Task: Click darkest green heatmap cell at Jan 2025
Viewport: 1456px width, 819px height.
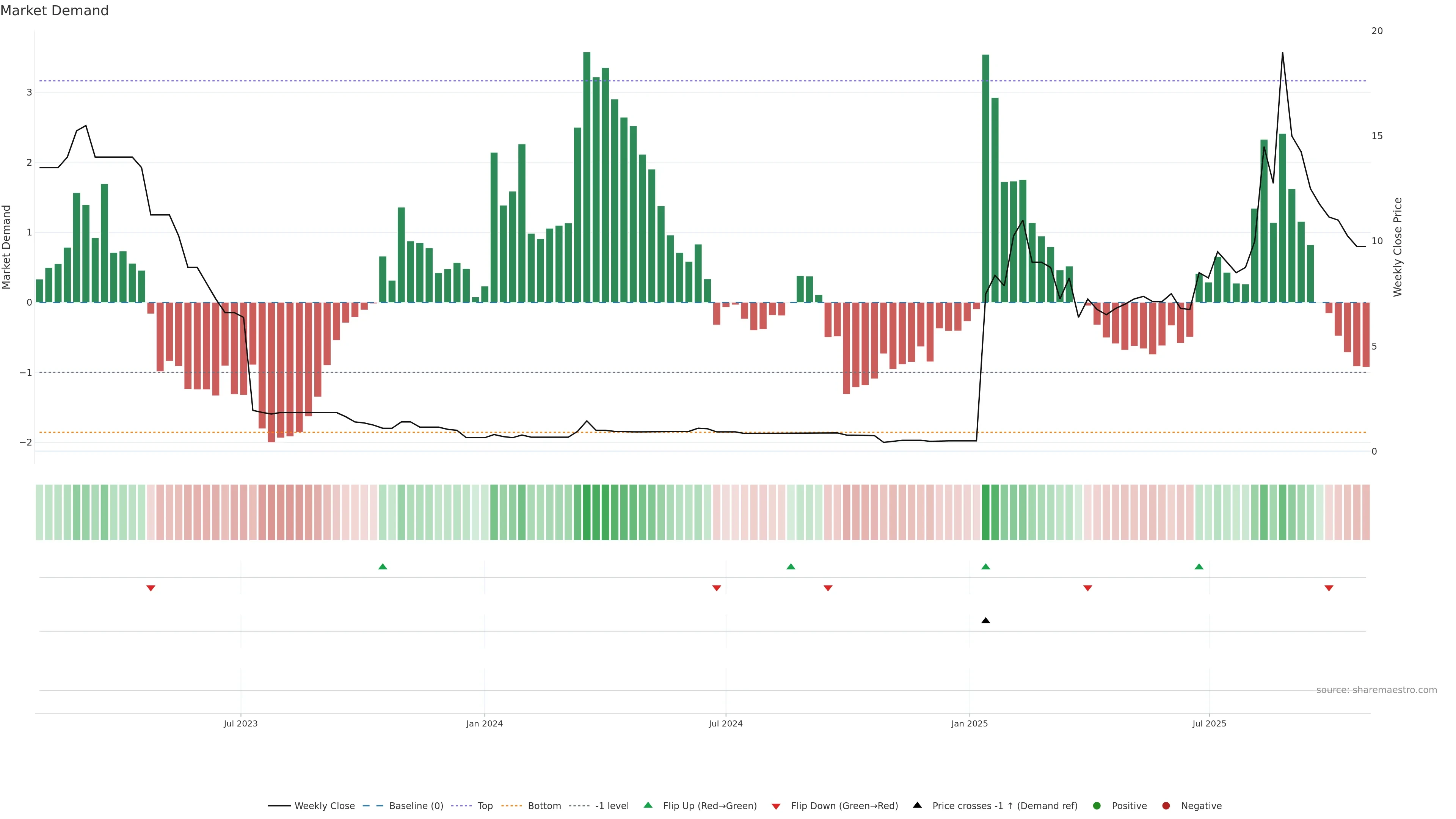Action: 986,512
